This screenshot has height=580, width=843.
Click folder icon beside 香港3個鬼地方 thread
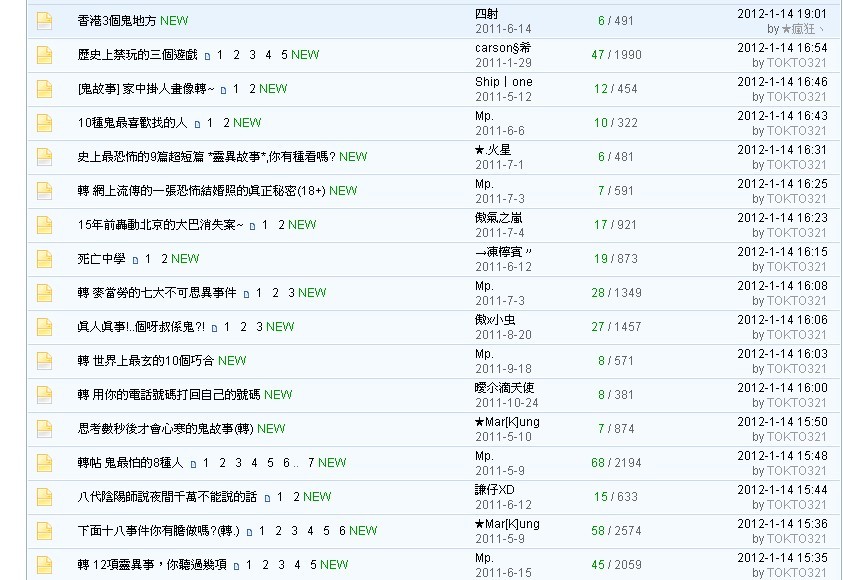point(44,21)
